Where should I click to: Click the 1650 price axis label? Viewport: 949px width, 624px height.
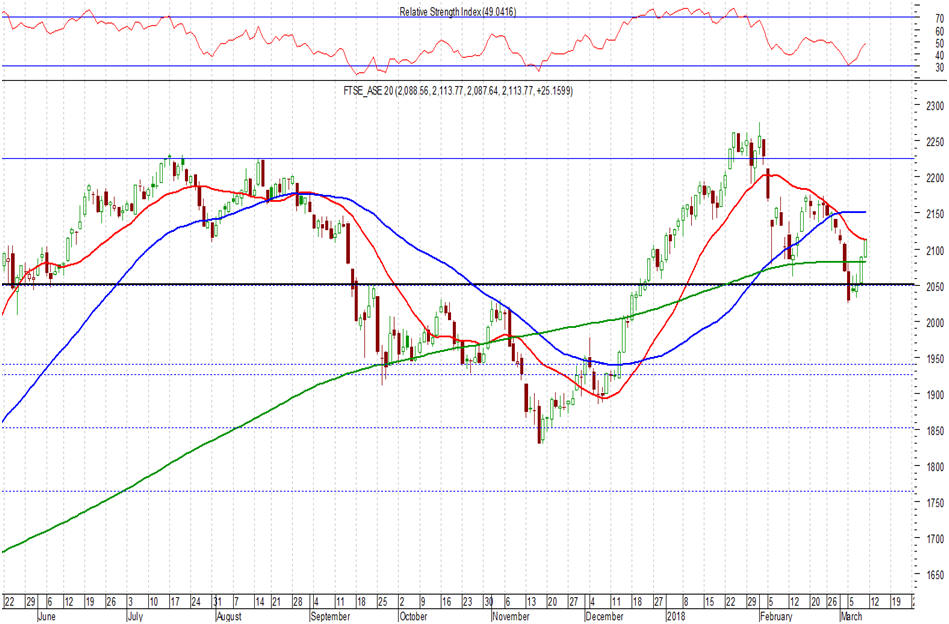935,575
